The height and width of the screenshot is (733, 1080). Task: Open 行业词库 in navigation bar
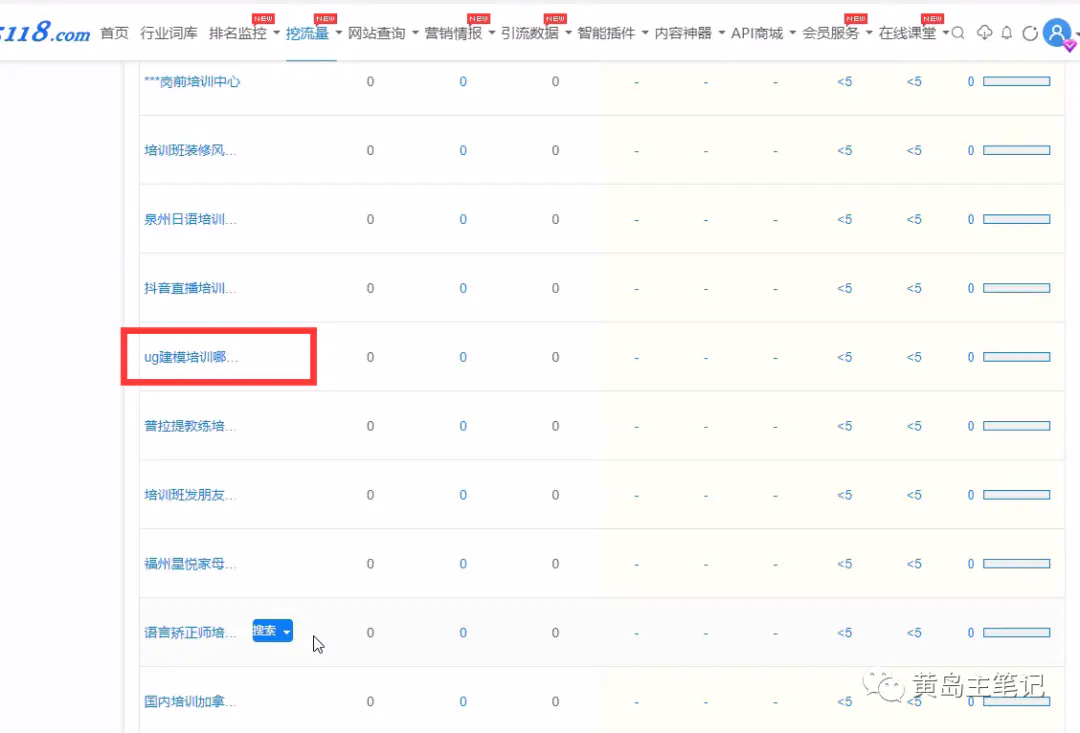coord(169,33)
